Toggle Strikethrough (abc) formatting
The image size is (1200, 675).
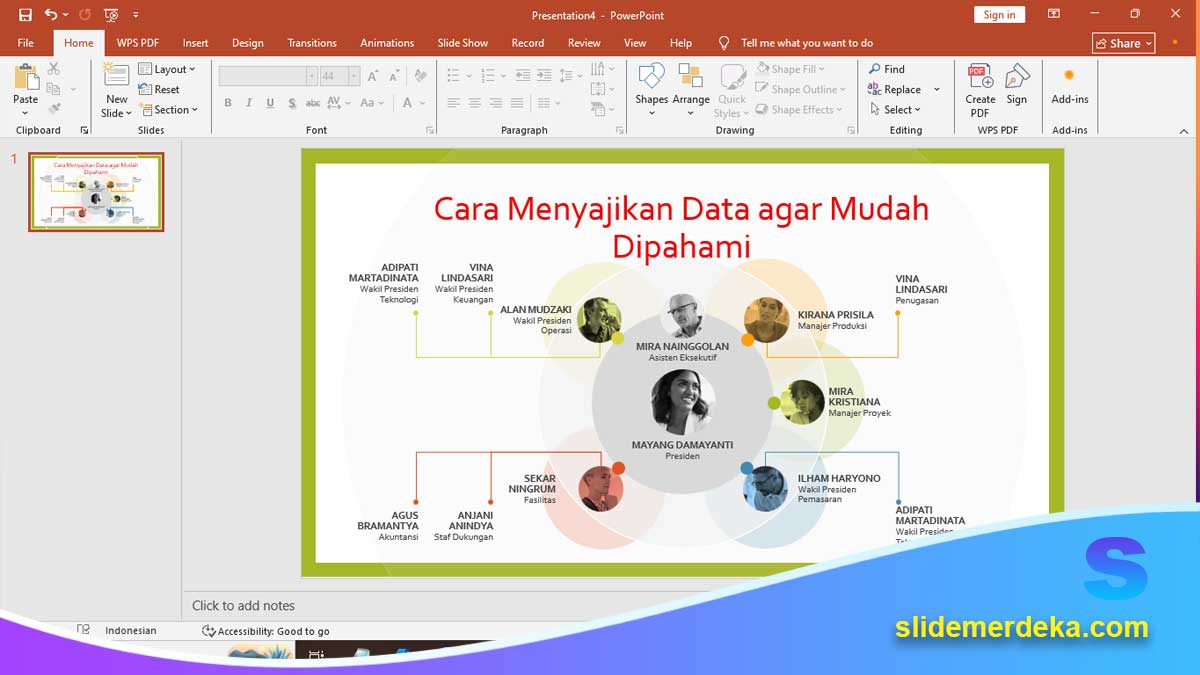click(x=313, y=103)
